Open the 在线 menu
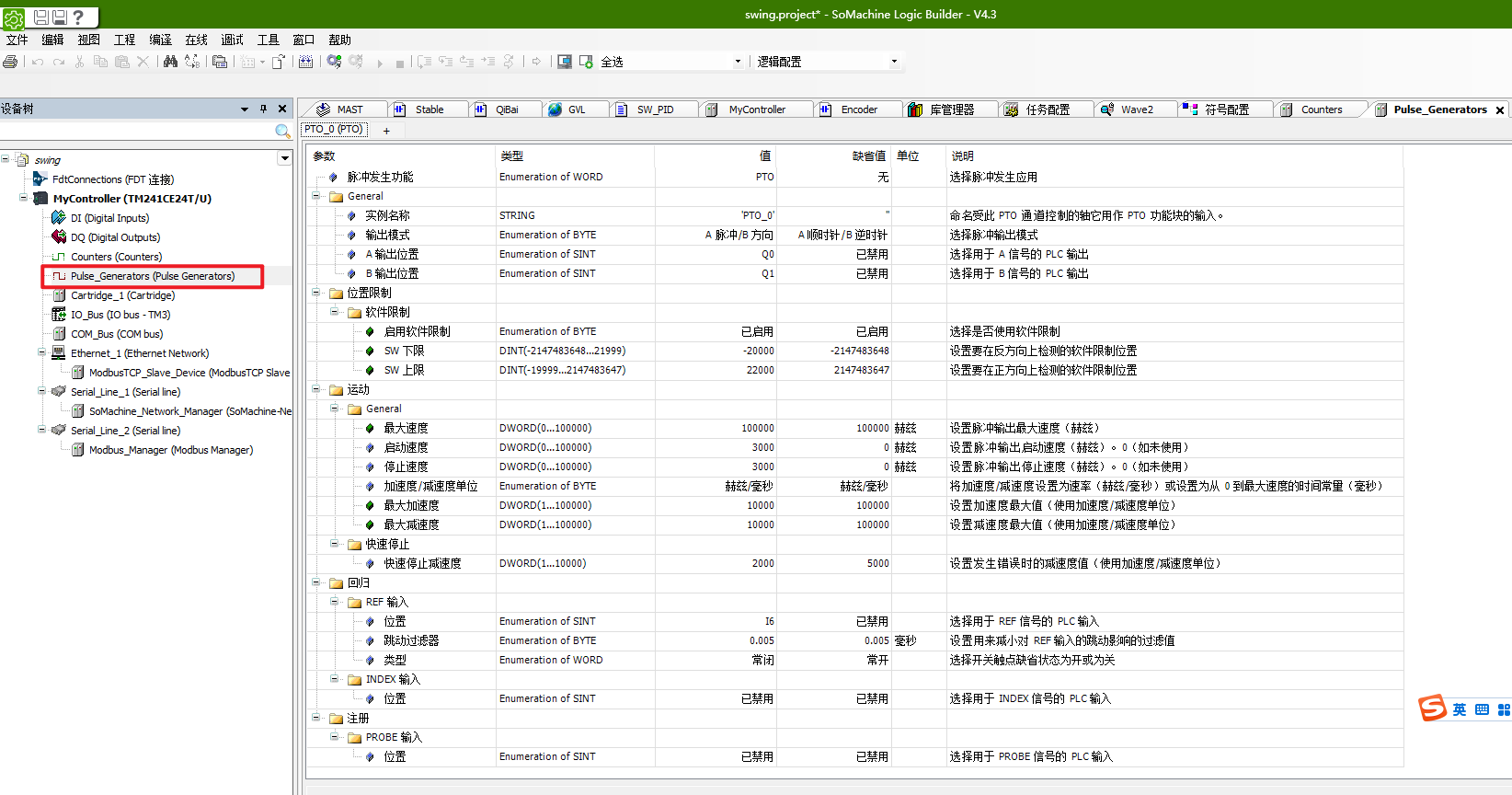 click(x=196, y=40)
